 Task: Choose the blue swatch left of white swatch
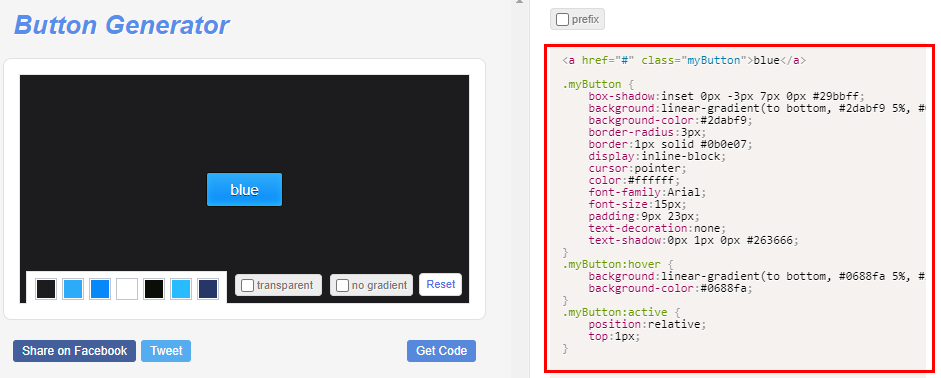click(100, 289)
